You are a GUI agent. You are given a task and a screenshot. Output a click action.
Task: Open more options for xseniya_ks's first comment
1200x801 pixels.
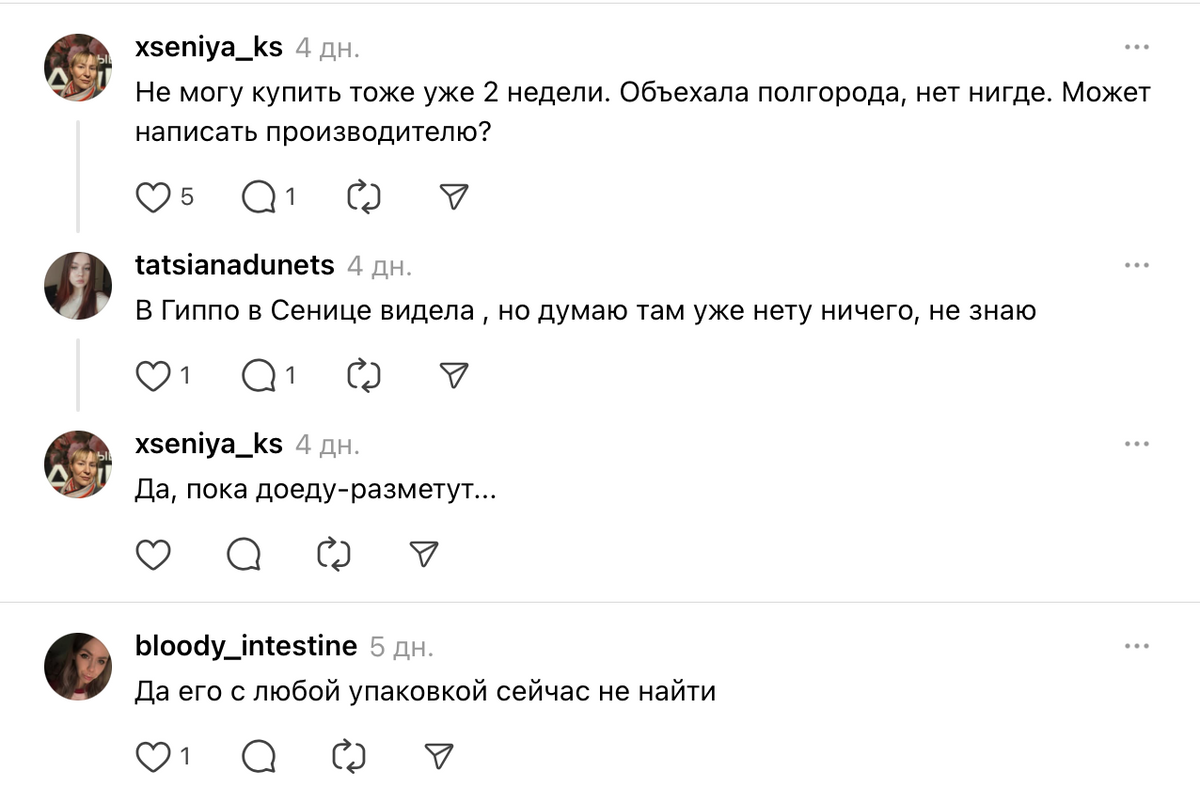[x=1136, y=47]
